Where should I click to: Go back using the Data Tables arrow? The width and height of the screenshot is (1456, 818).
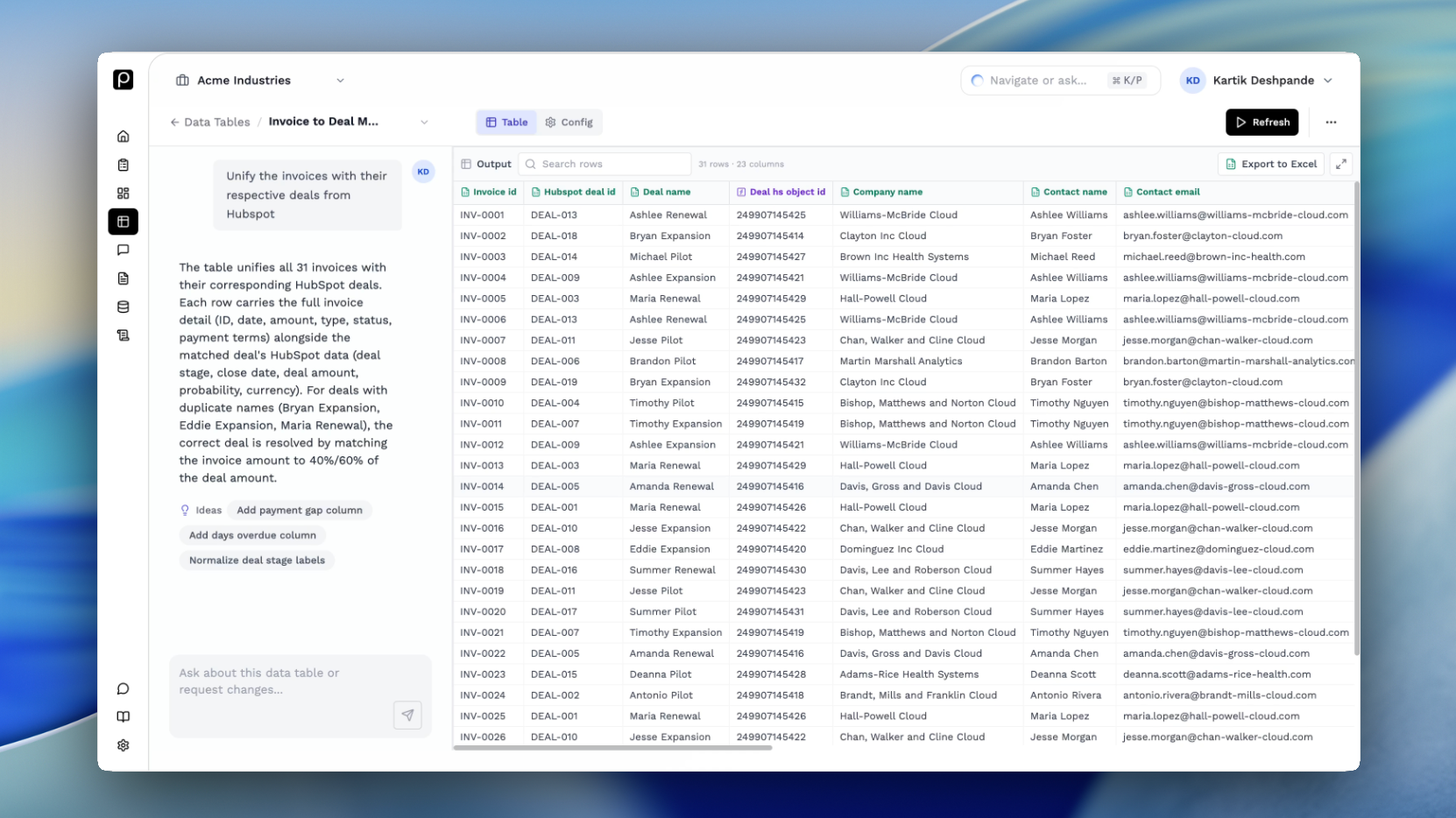coord(174,123)
